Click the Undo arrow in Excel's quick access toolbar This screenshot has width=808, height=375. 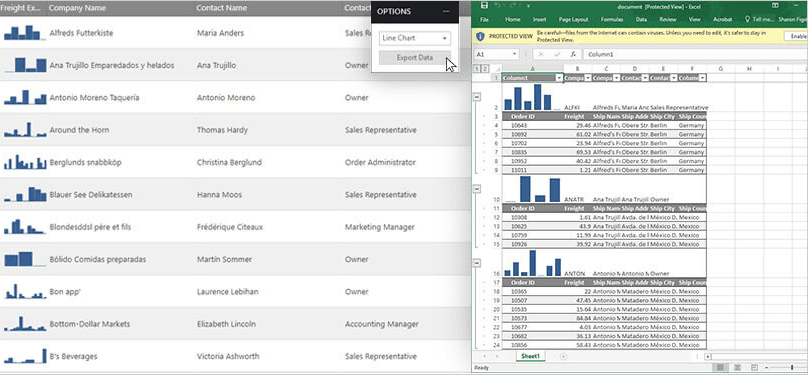498,6
